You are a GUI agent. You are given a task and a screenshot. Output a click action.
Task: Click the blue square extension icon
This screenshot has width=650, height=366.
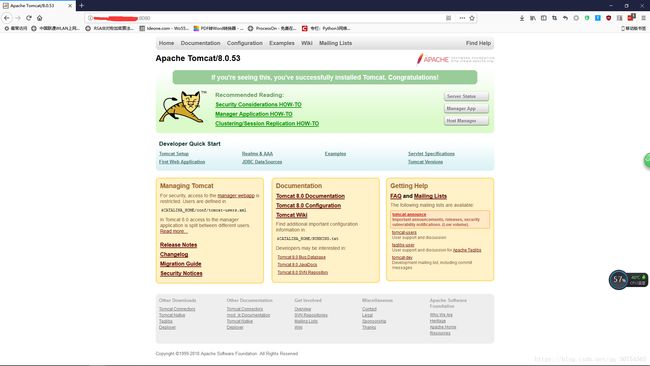[x=597, y=18]
